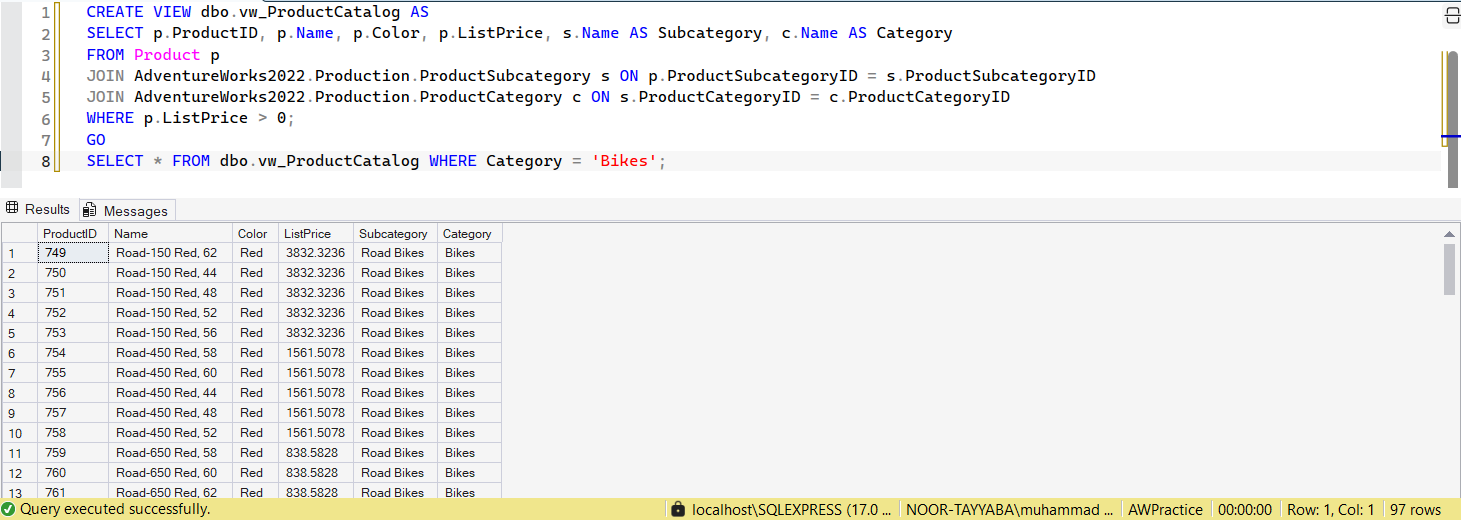This screenshot has width=1461, height=520.
Task: Click the cell 'Road-150 Red, 62'
Action: (170, 253)
